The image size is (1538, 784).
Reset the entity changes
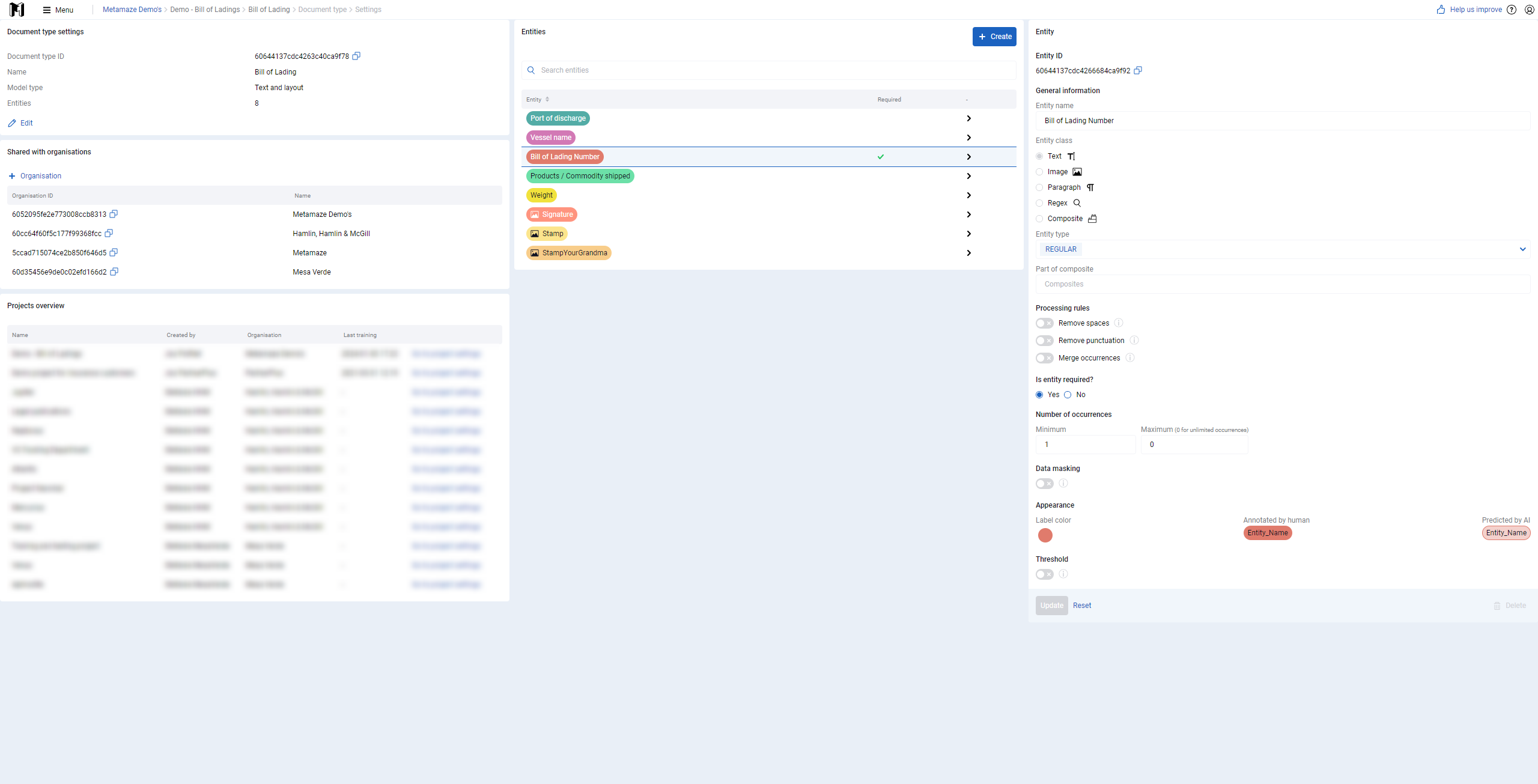click(1082, 606)
